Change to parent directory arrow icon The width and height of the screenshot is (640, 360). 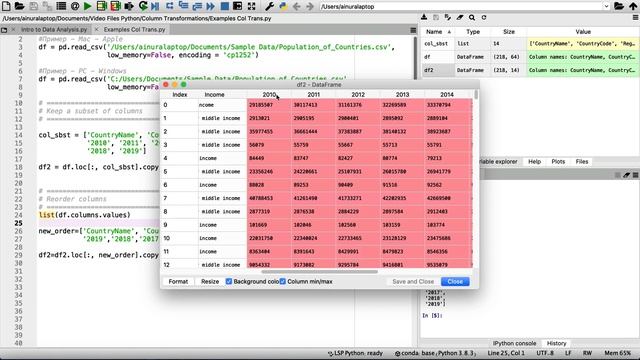633,6
